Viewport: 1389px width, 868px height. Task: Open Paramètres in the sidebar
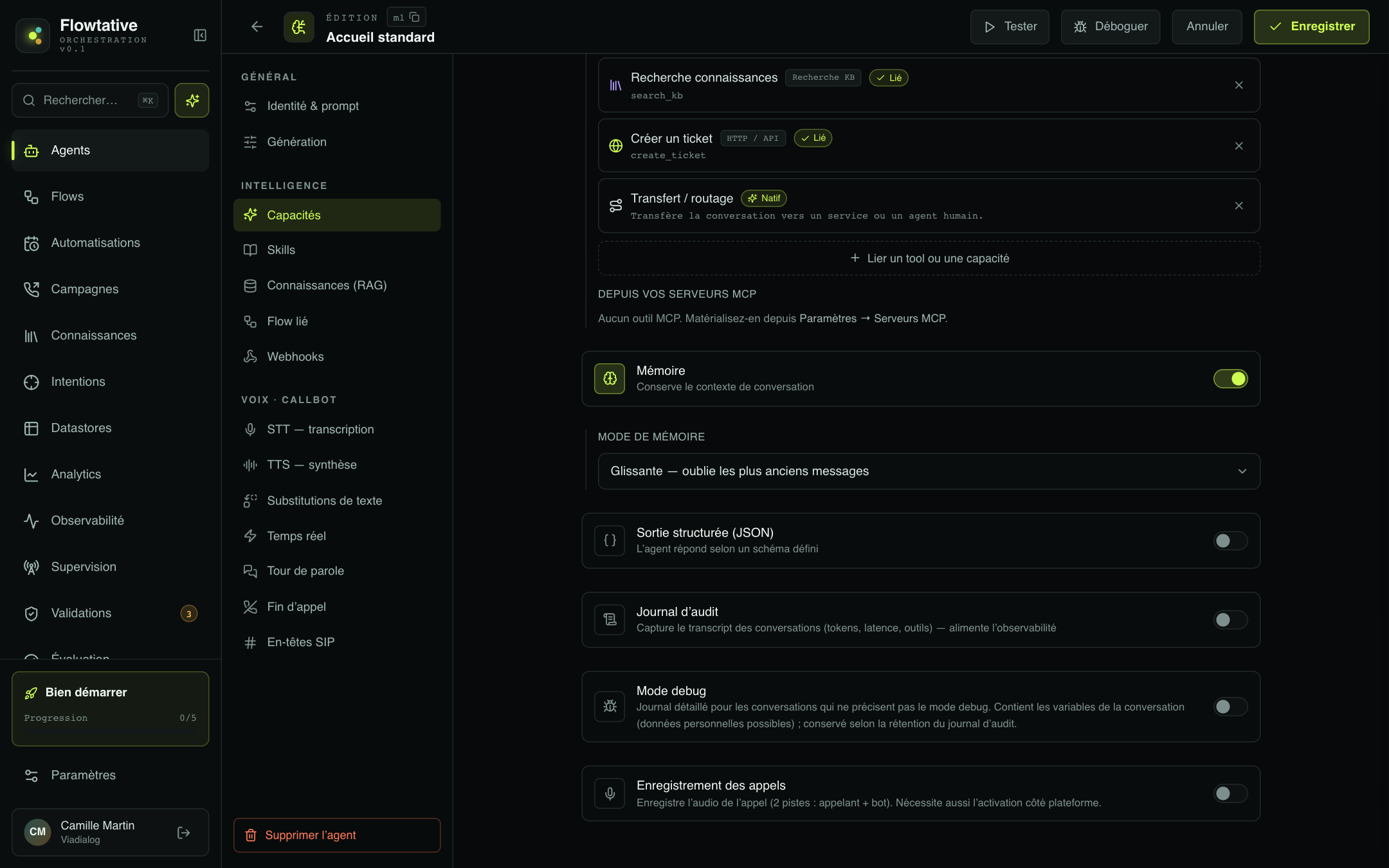[110, 775]
